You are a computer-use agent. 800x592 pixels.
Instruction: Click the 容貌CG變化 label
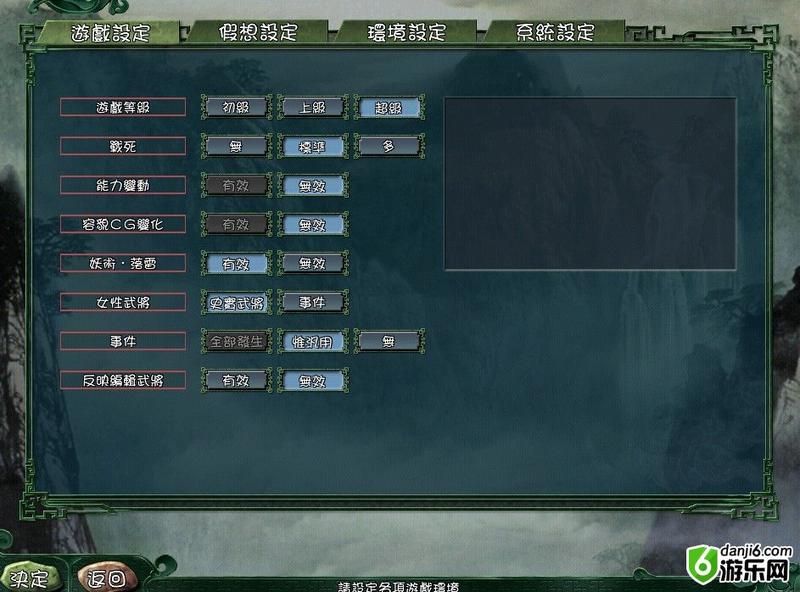click(122, 225)
